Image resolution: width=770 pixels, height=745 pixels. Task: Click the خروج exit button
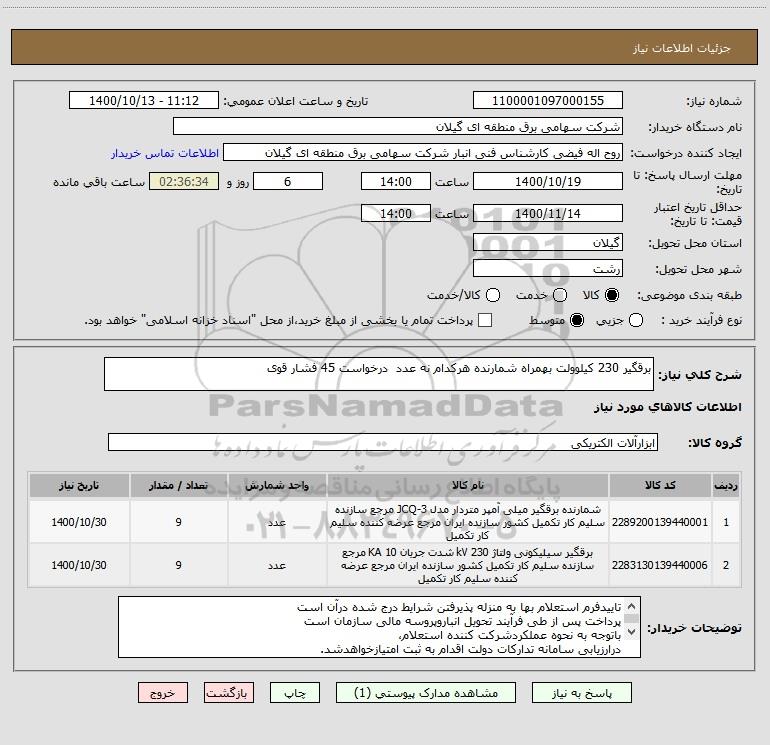pyautogui.click(x=163, y=693)
